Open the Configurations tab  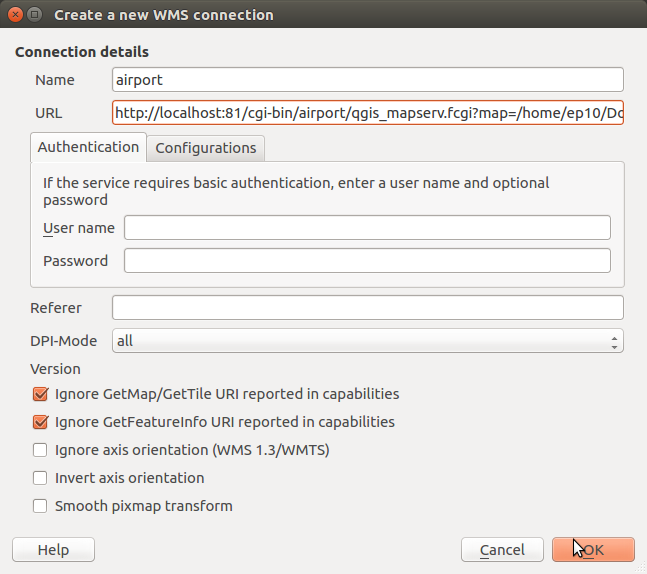(x=206, y=148)
